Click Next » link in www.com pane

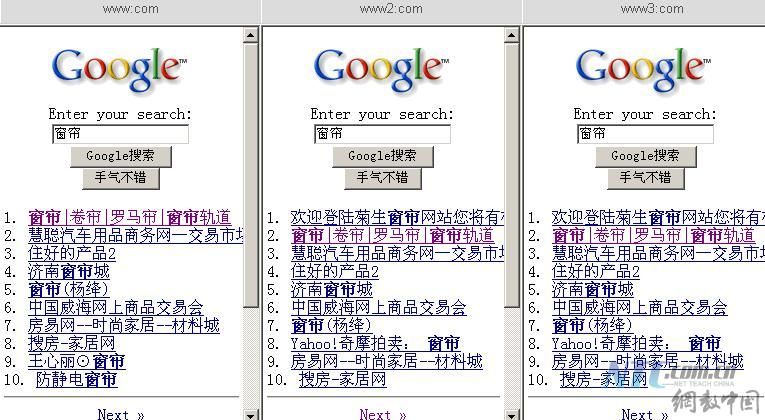click(121, 415)
